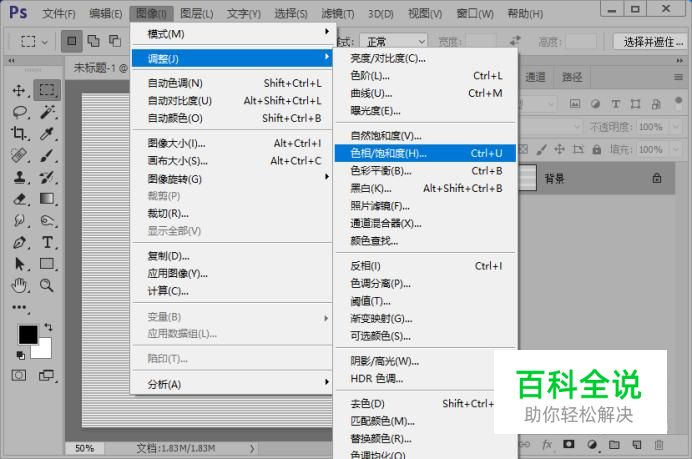The image size is (692, 459).
Task: Select the Magic Wand tool
Action: pyautogui.click(x=47, y=112)
